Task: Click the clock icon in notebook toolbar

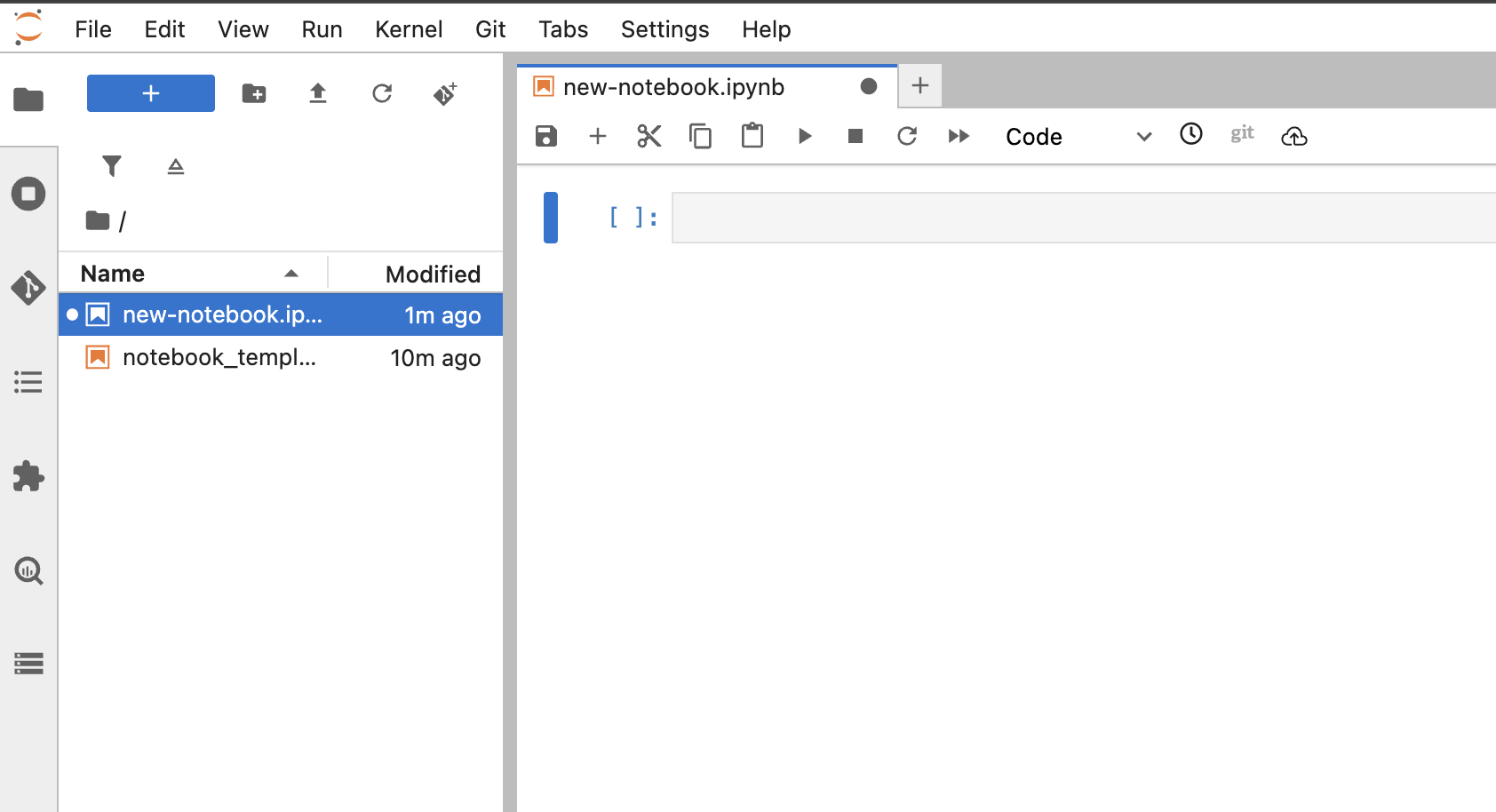Action: point(1191,134)
